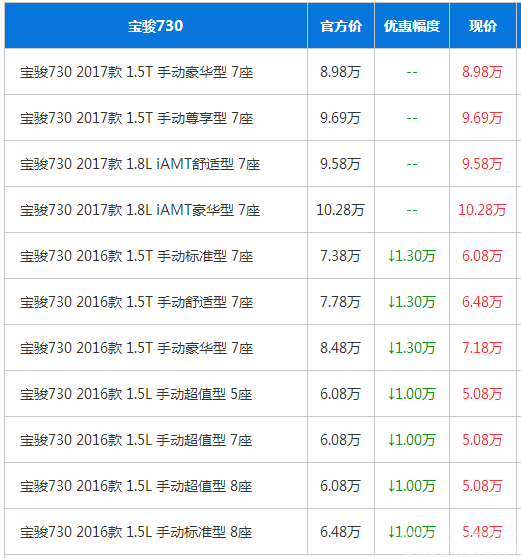Click official price 7.78万
Image resolution: width=521 pixels, height=558 pixels.
pyautogui.click(x=340, y=302)
